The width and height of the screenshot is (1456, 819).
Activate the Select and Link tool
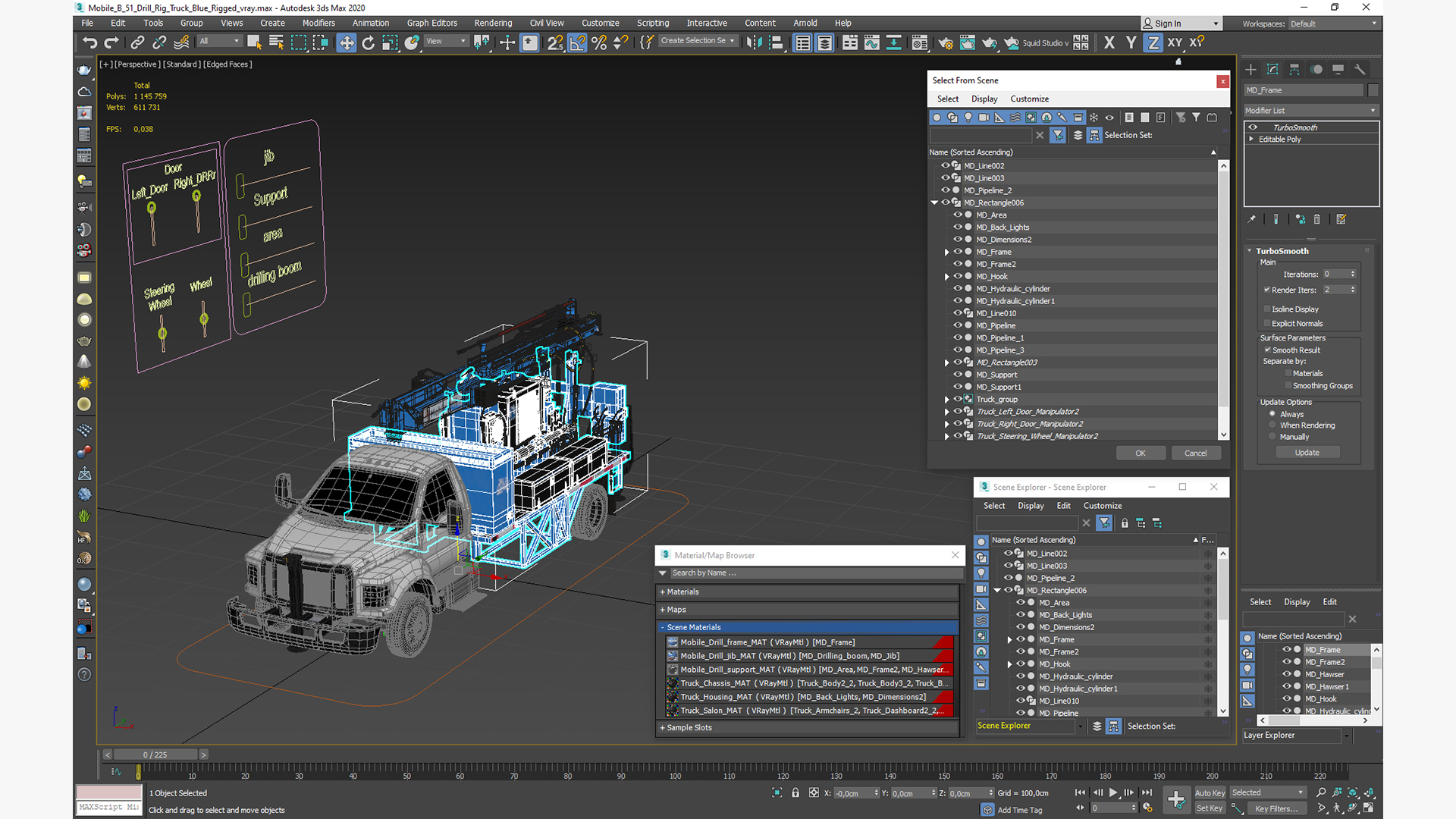(x=137, y=42)
